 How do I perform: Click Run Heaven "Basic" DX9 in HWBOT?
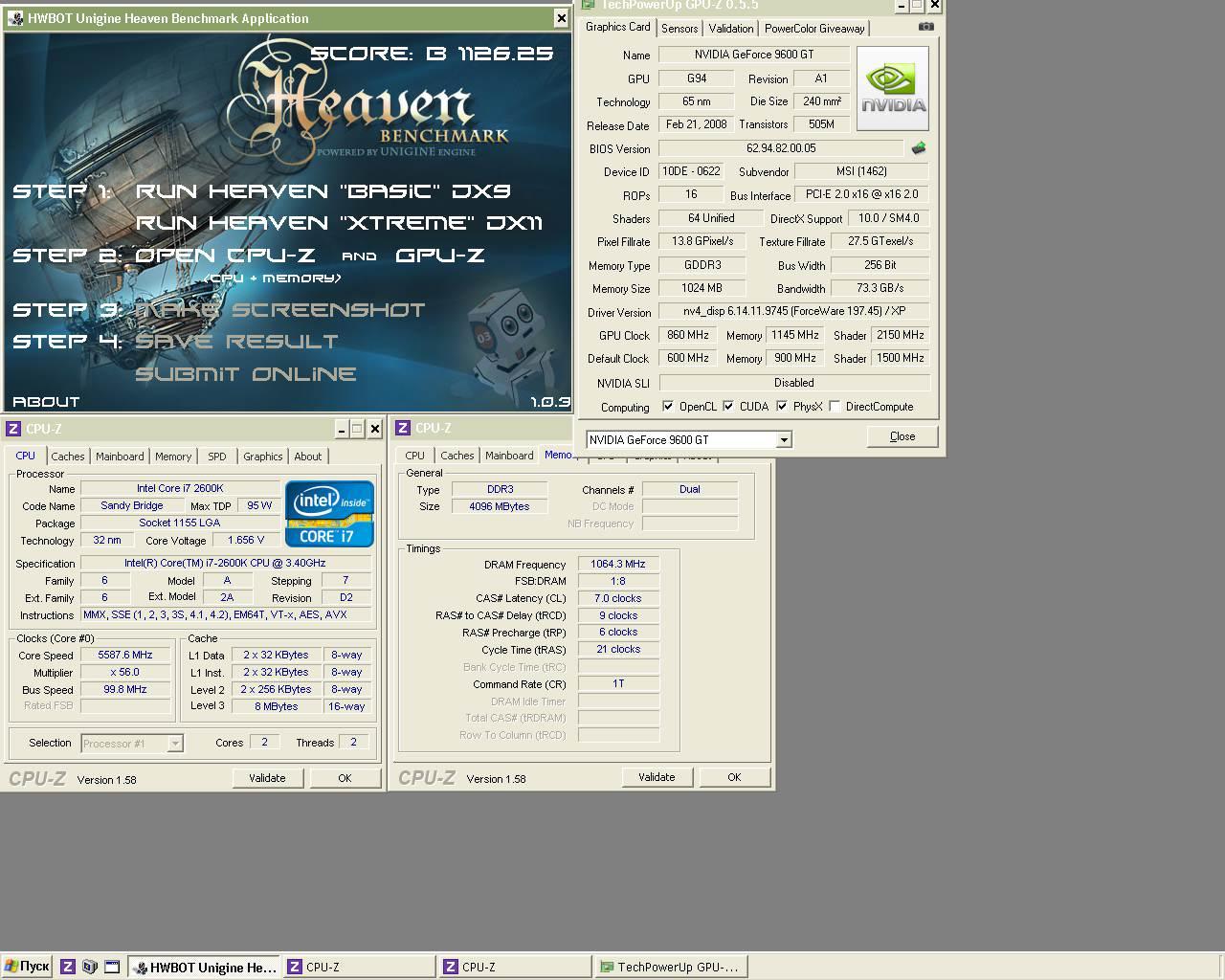point(323,191)
